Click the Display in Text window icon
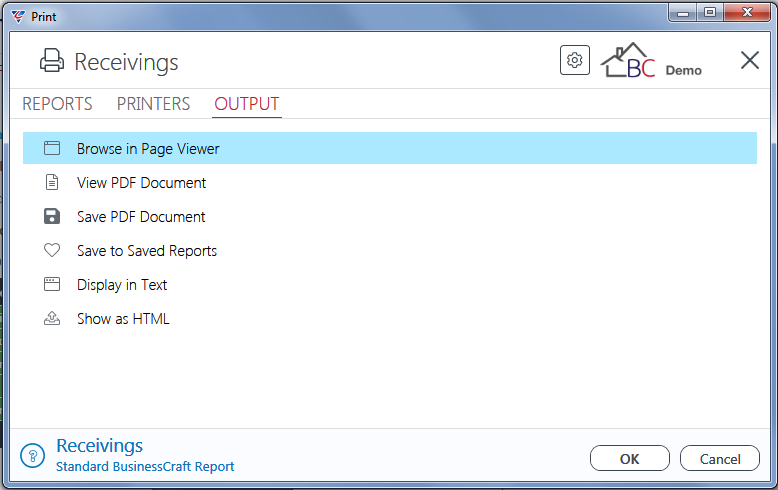 [52, 284]
